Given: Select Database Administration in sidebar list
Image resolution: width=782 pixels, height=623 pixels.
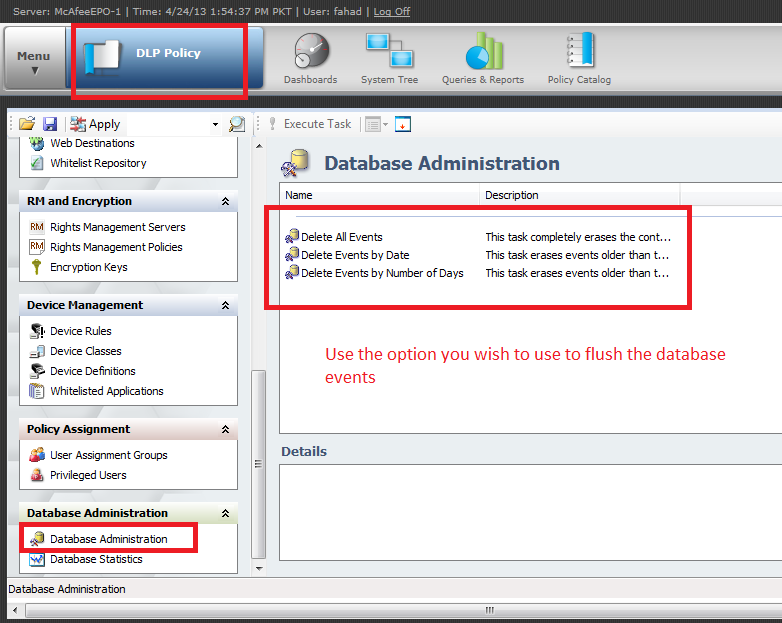Looking at the screenshot, I should pos(109,539).
